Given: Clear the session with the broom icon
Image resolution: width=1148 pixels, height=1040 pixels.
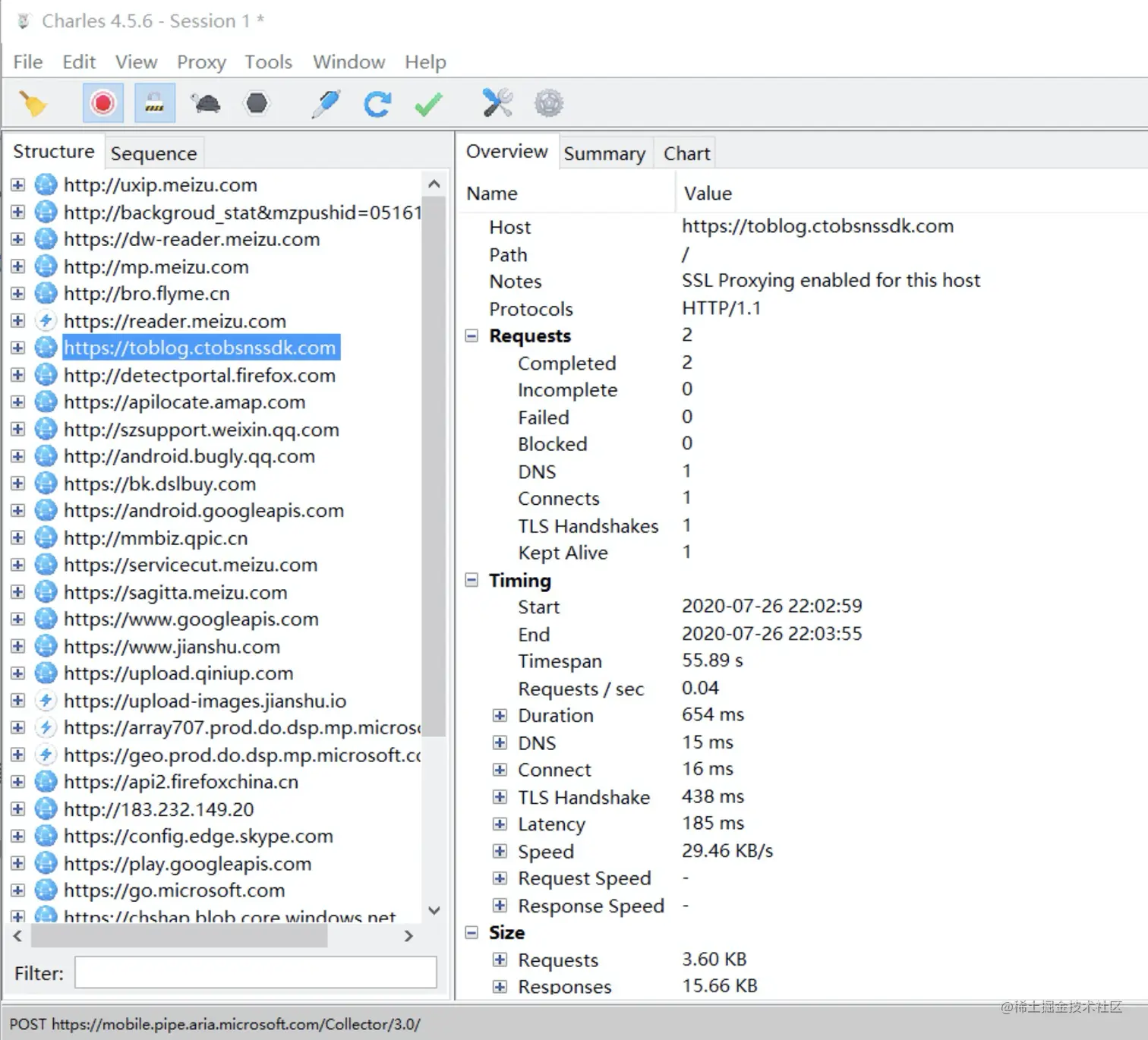Looking at the screenshot, I should click(33, 103).
